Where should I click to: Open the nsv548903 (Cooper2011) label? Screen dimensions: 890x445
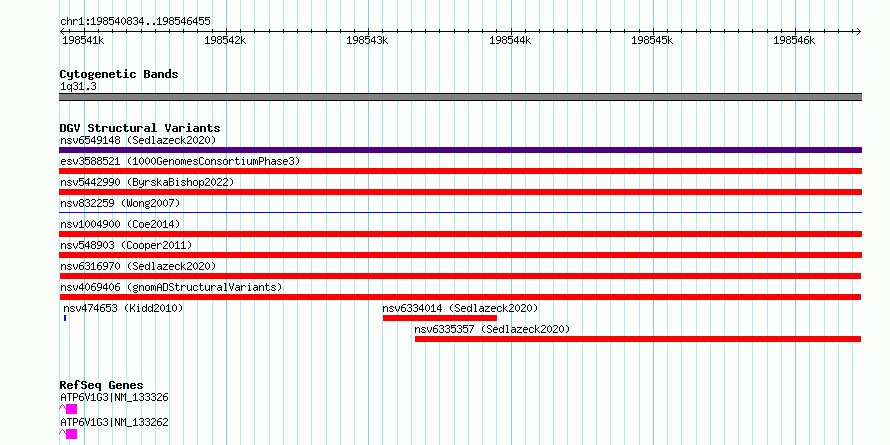(x=126, y=245)
